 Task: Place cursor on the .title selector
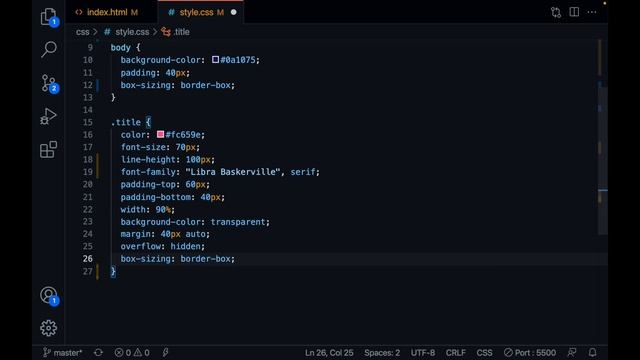tap(126, 122)
